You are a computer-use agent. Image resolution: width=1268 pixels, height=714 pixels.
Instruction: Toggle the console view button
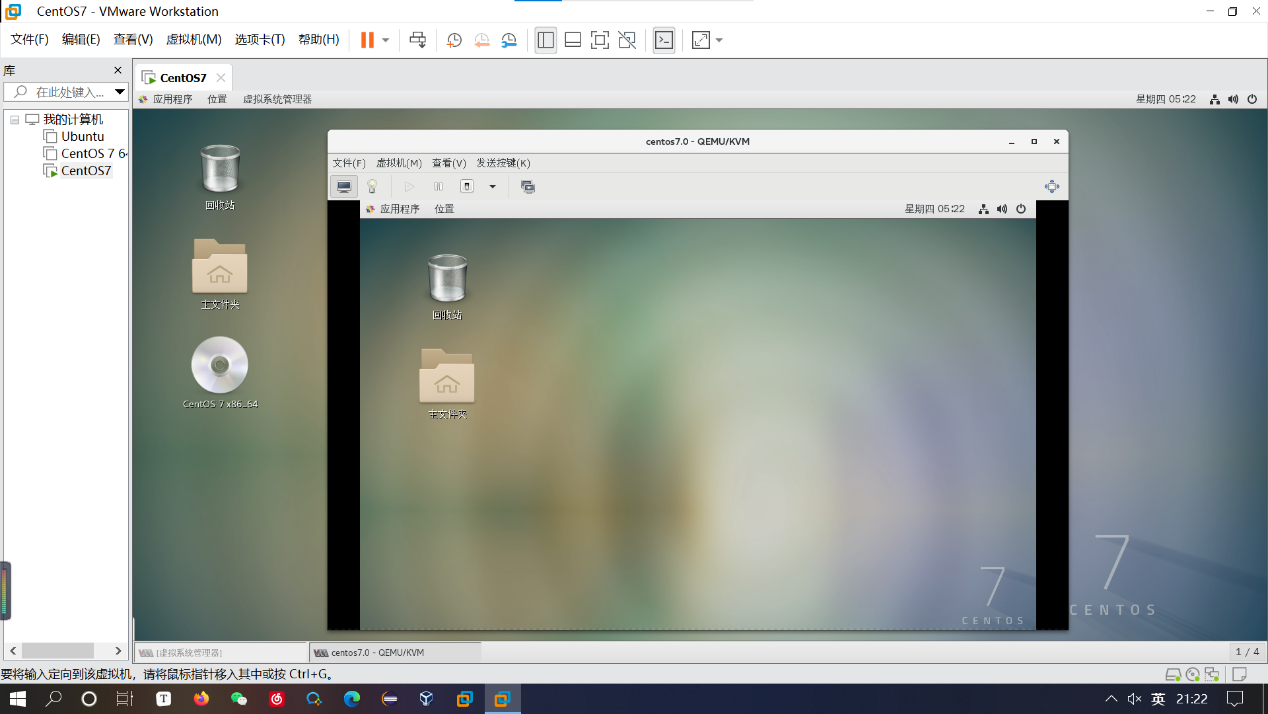(x=664, y=40)
